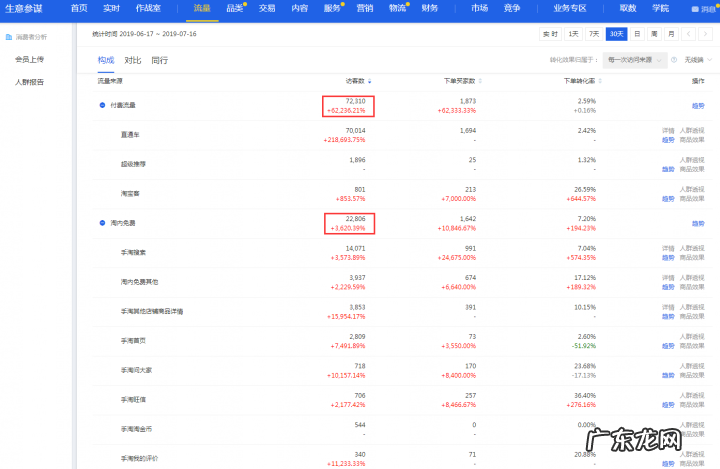The image size is (720, 469).
Task: Select the 实时 time range option
Action: tap(550, 33)
